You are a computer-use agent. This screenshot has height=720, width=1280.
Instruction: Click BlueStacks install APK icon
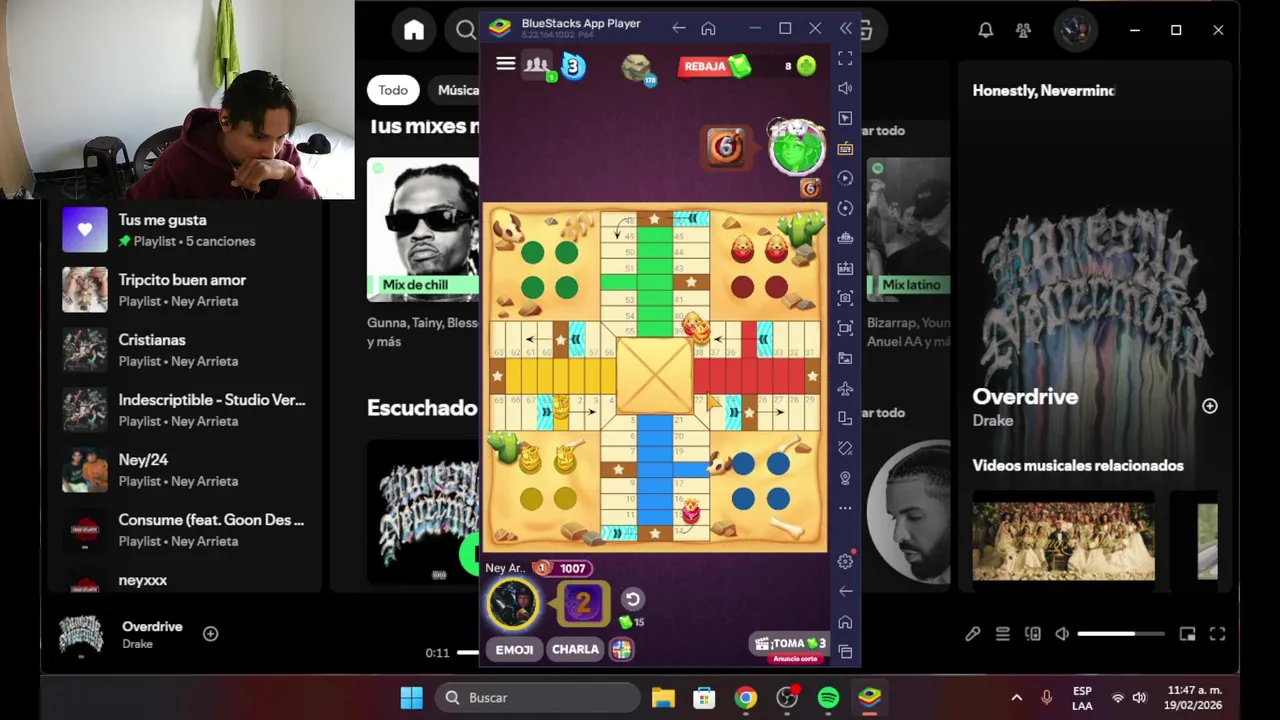click(845, 268)
